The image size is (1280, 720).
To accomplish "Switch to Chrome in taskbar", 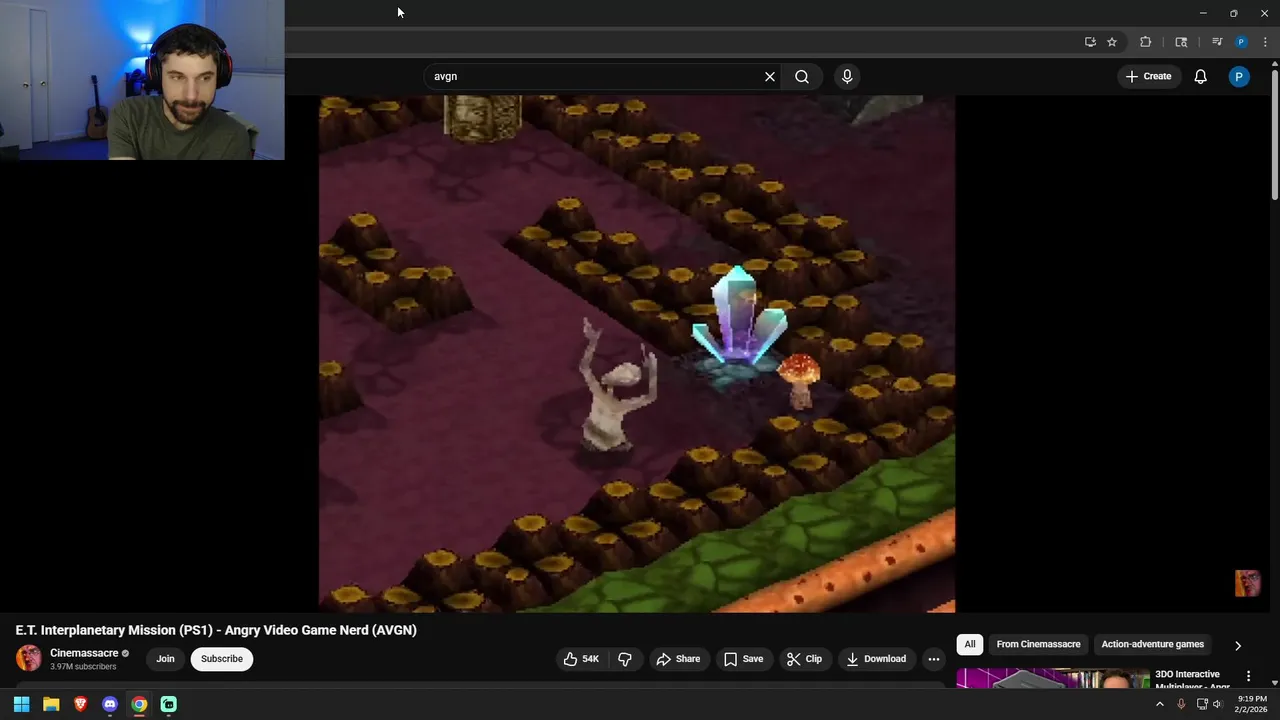I will click(139, 704).
